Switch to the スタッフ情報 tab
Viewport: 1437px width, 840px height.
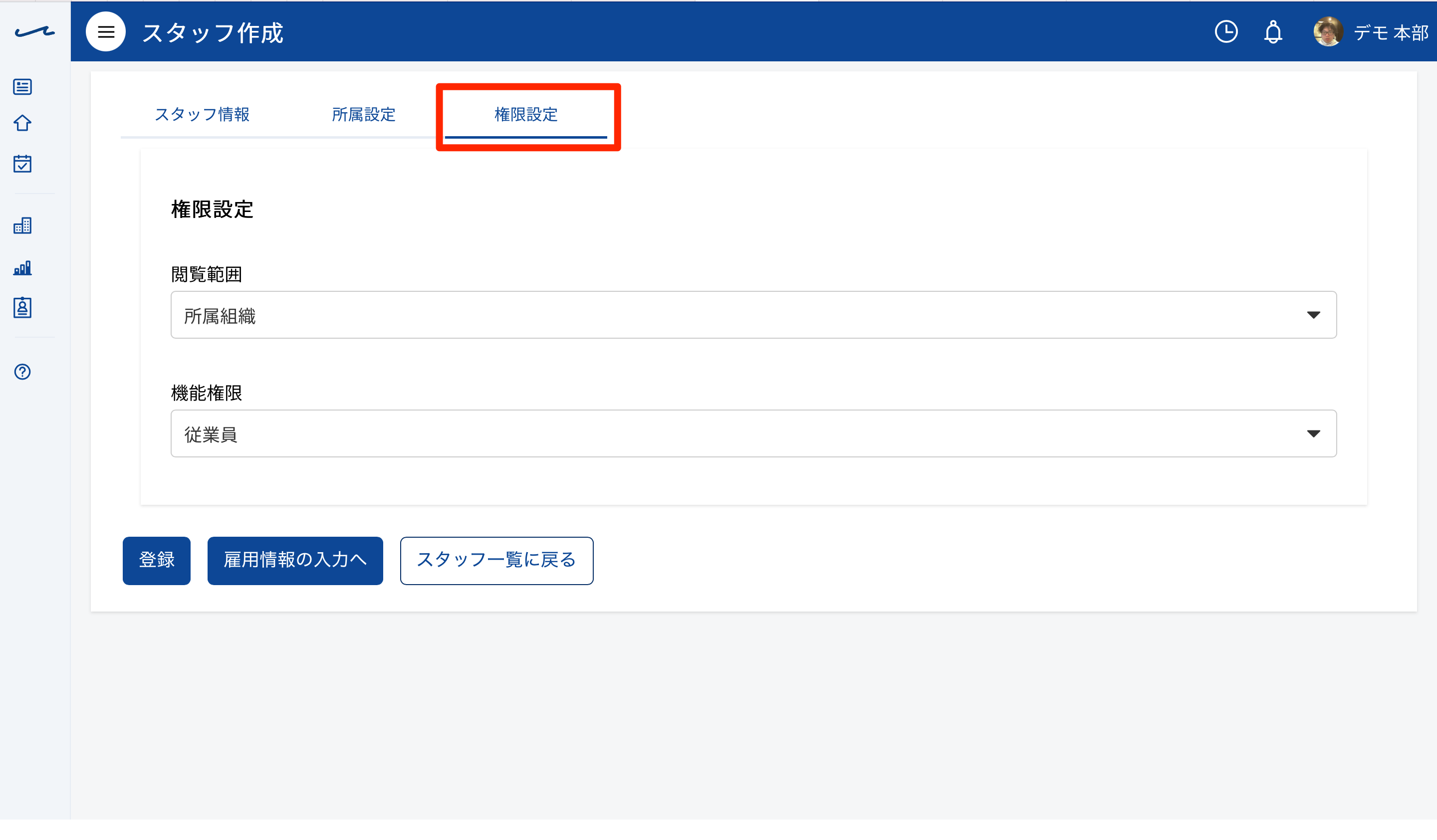202,115
